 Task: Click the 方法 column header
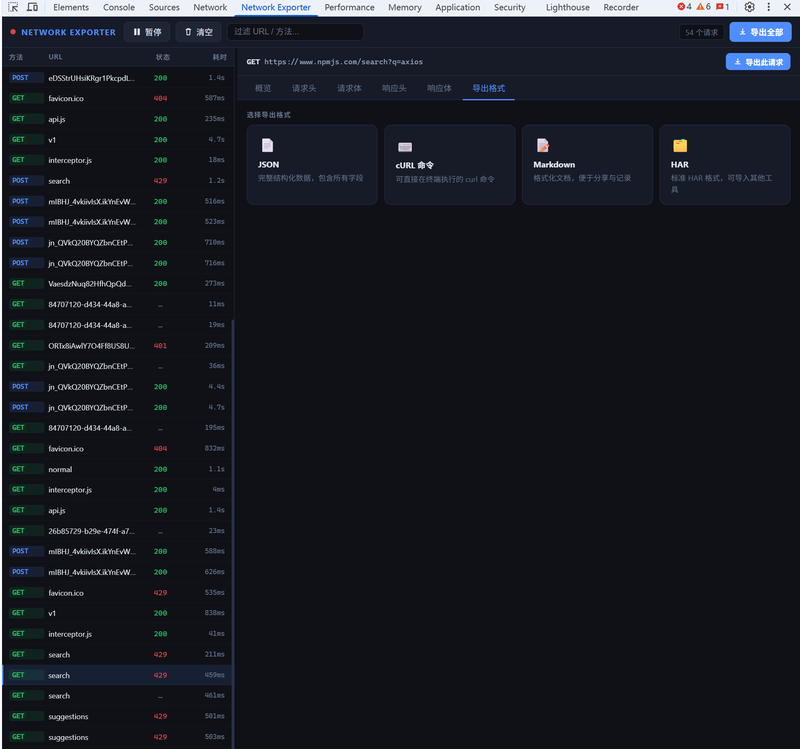(16, 57)
